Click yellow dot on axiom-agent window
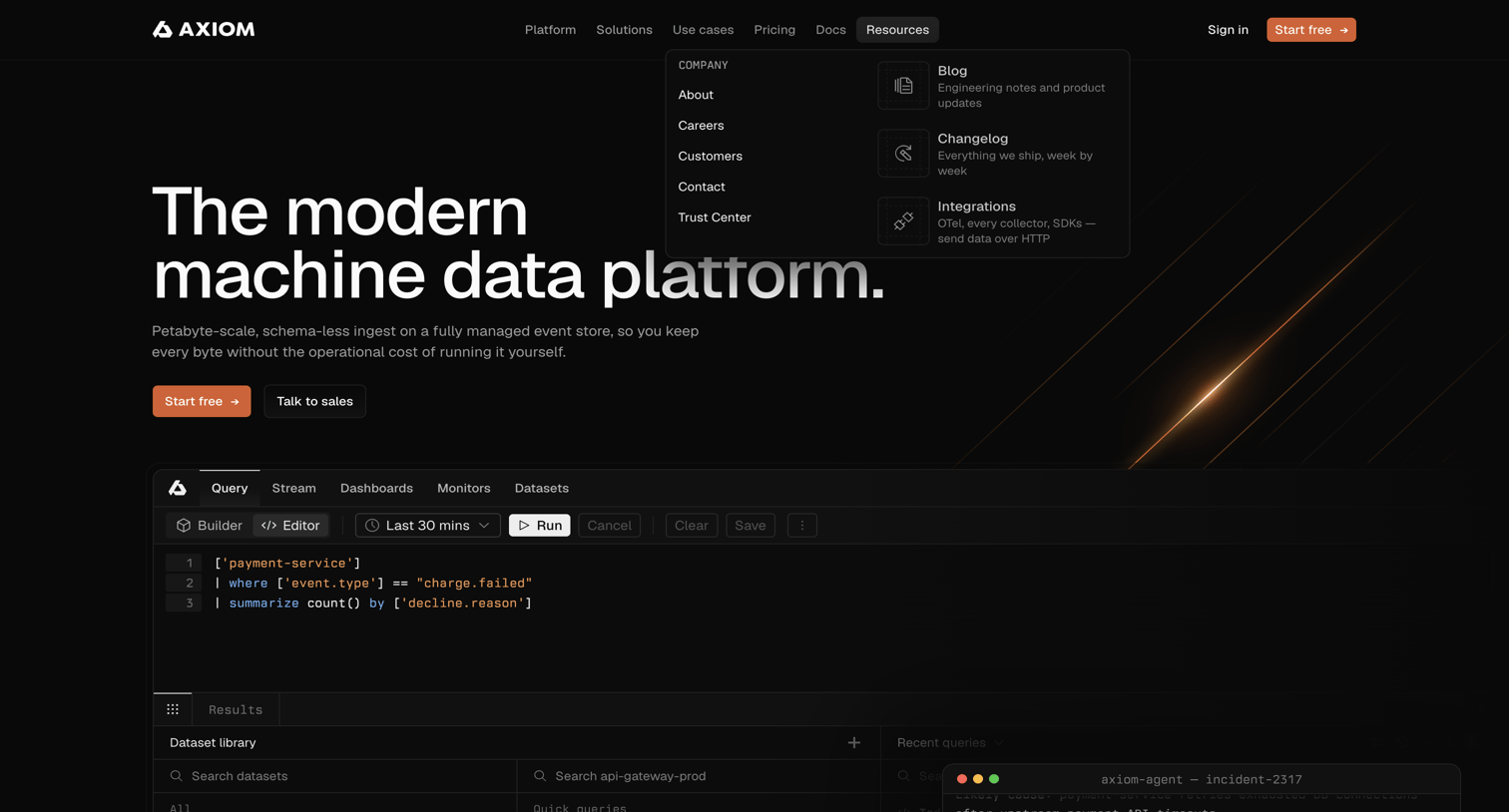 978,779
